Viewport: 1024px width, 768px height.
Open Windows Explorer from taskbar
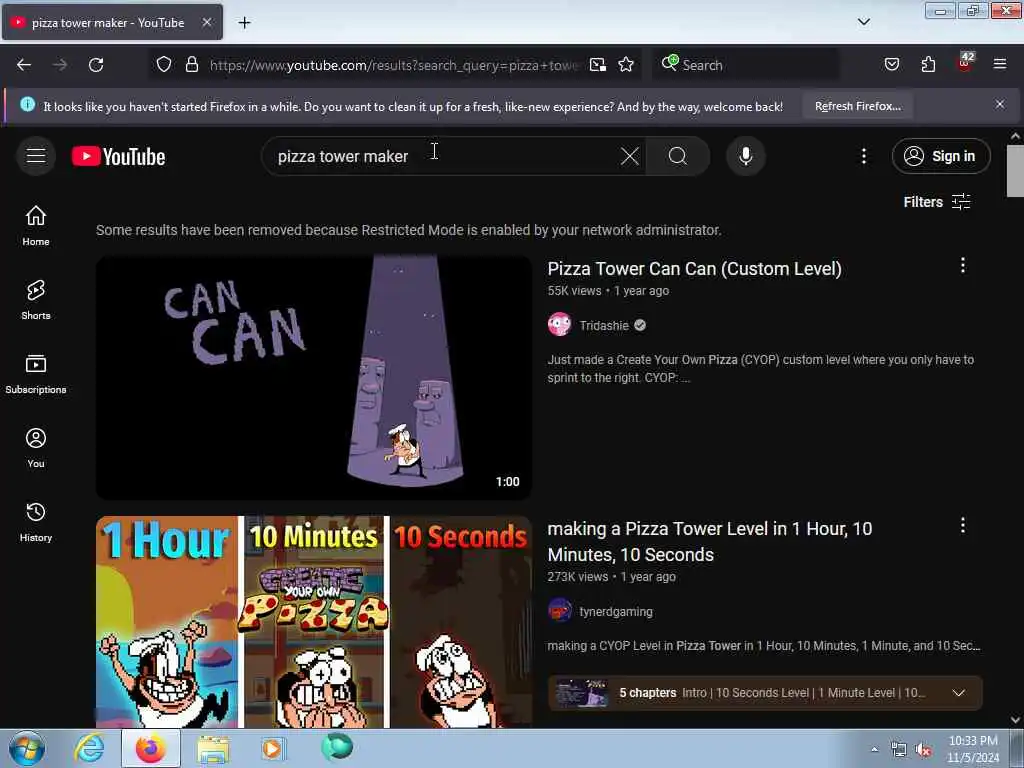coord(213,748)
